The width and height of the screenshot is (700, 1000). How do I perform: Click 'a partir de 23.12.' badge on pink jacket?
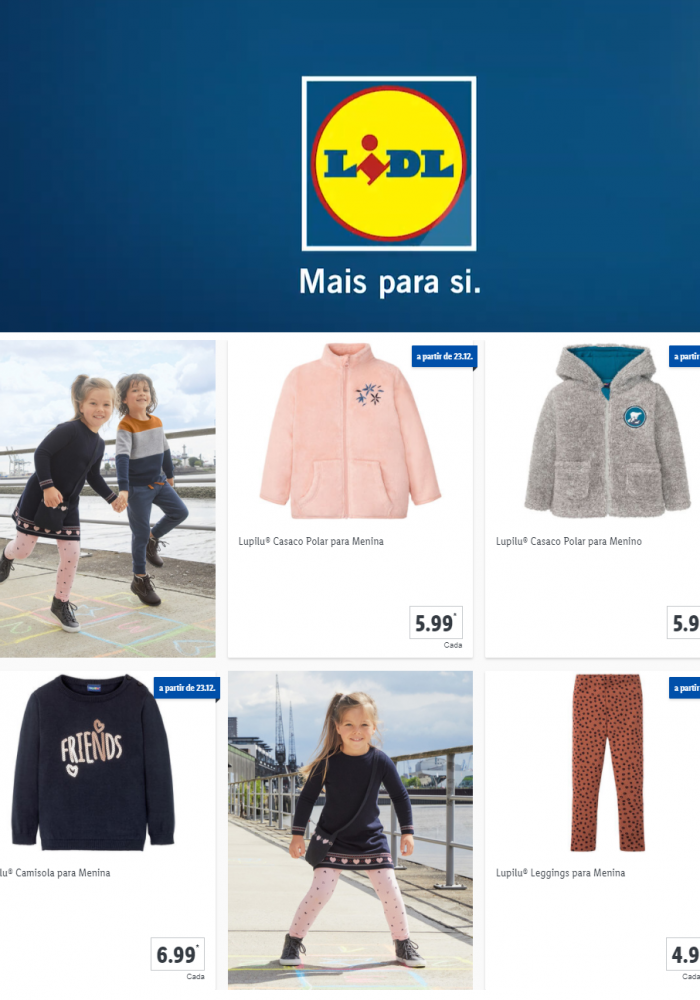click(444, 357)
